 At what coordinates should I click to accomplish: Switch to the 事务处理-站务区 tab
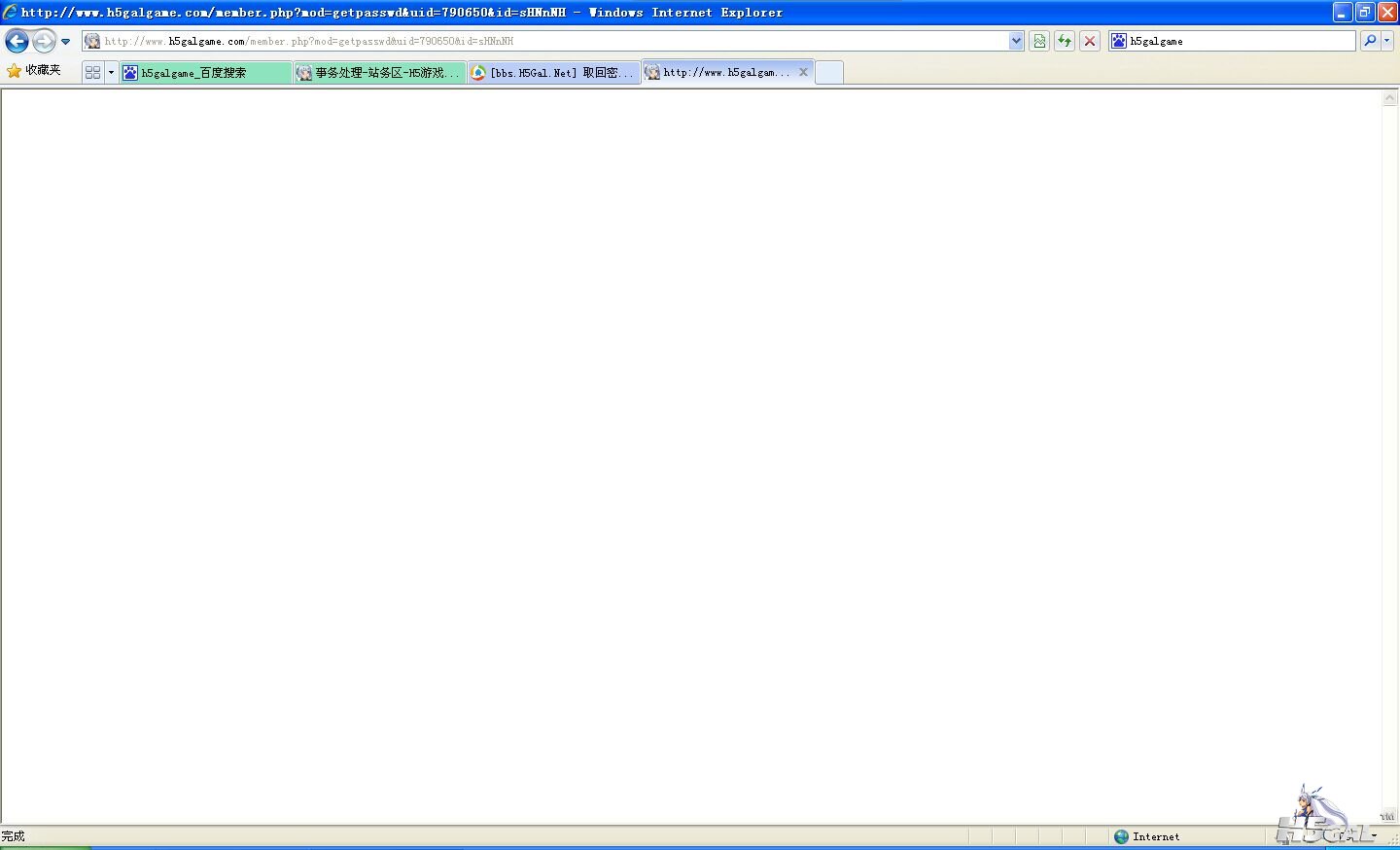coord(379,73)
